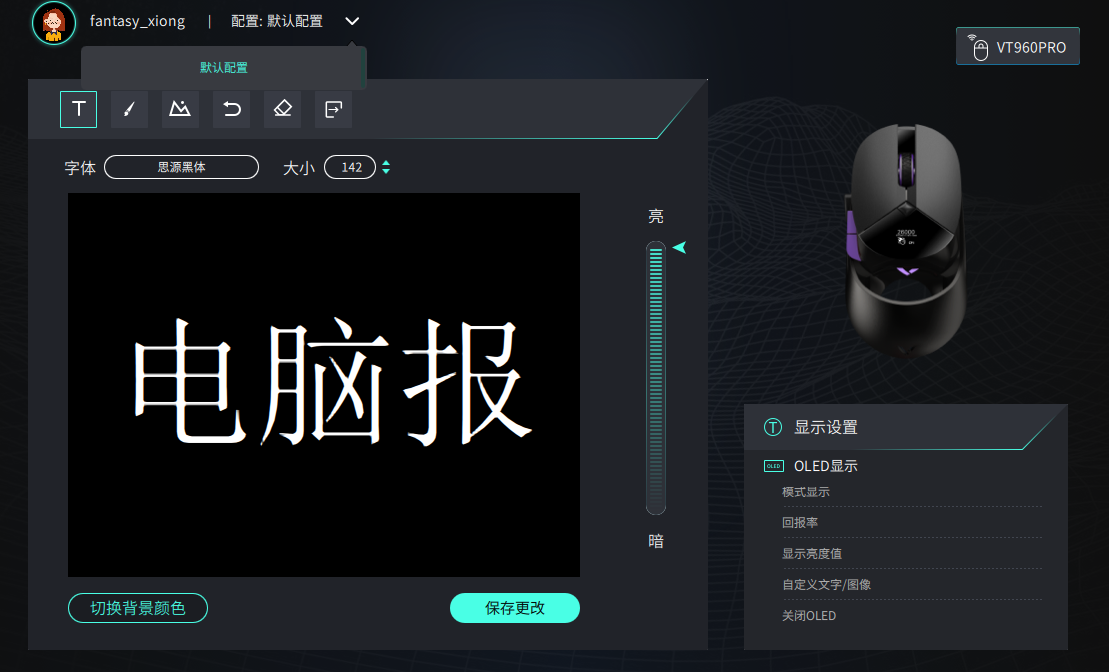Select the Eraser tool

point(282,109)
